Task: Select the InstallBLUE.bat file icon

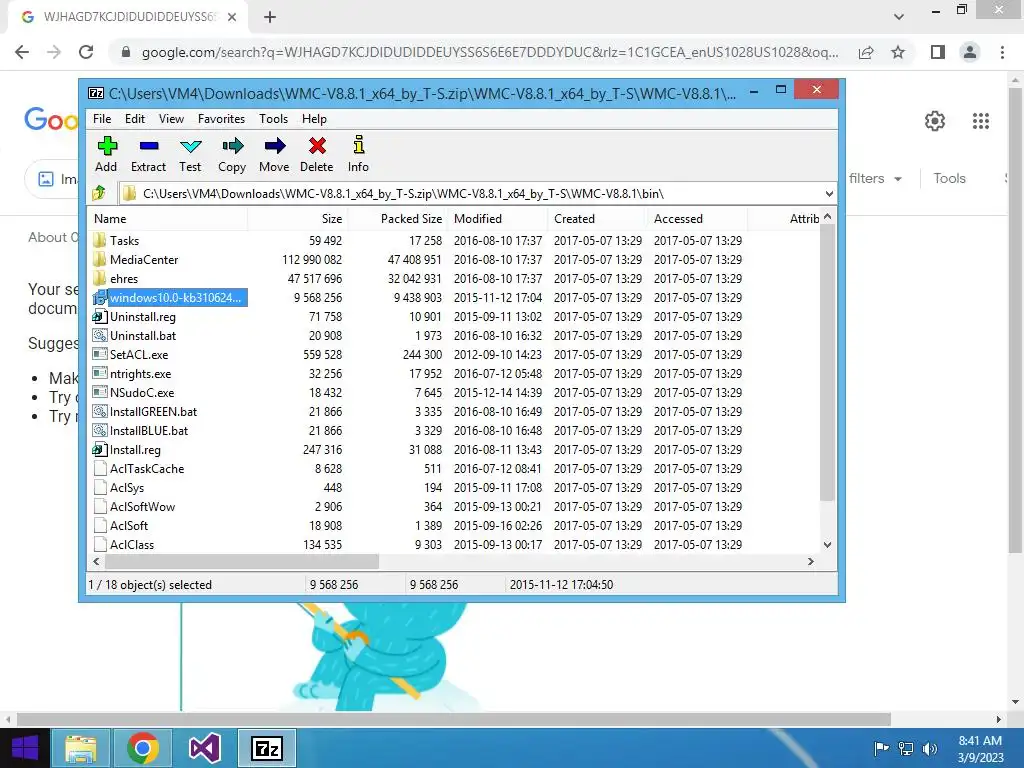Action: click(x=100, y=430)
